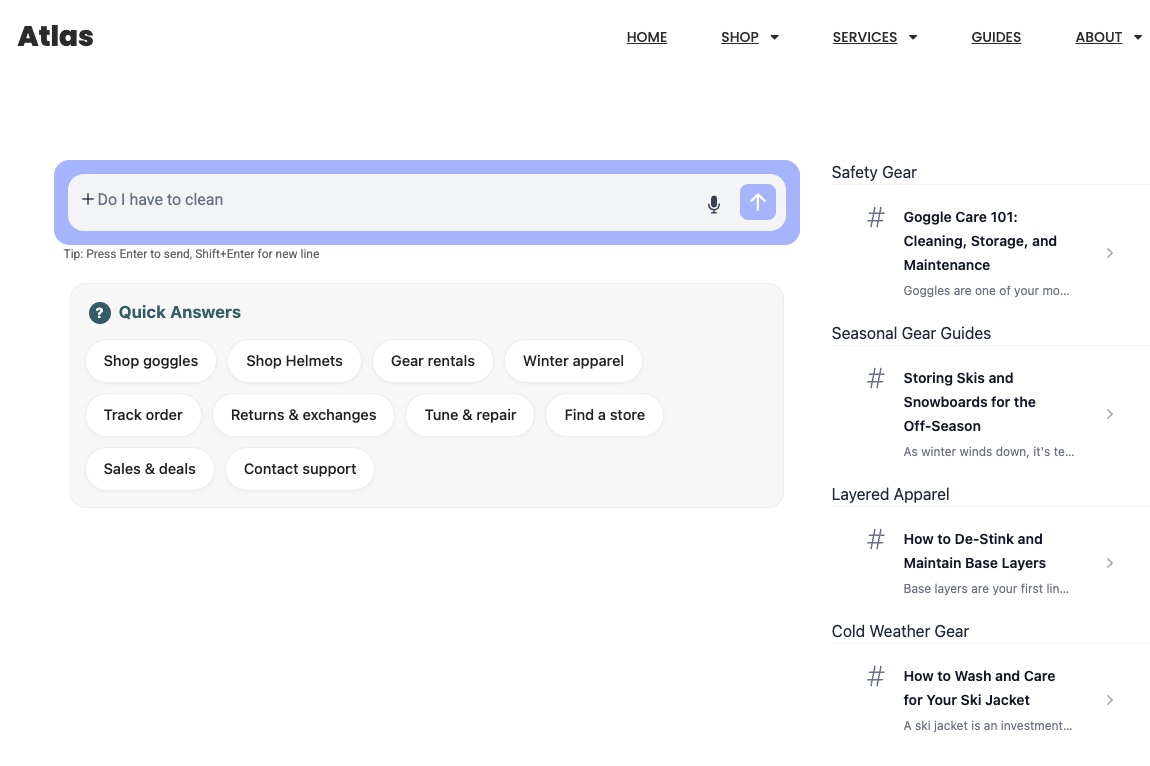1150x766 pixels.
Task: Navigate to the HOME menu item
Action: 646,37
